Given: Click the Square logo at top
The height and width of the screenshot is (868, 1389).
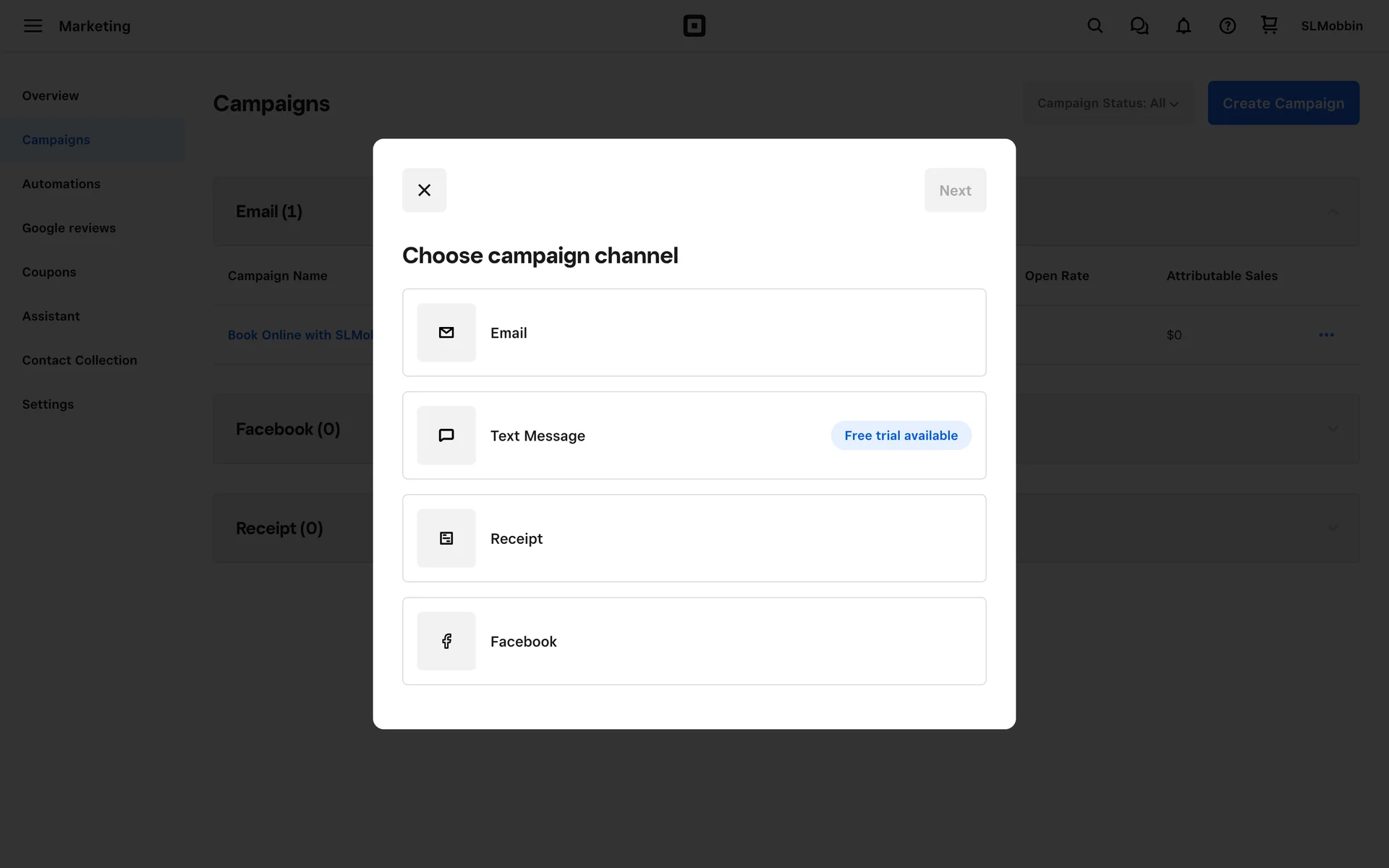Looking at the screenshot, I should tap(694, 26).
